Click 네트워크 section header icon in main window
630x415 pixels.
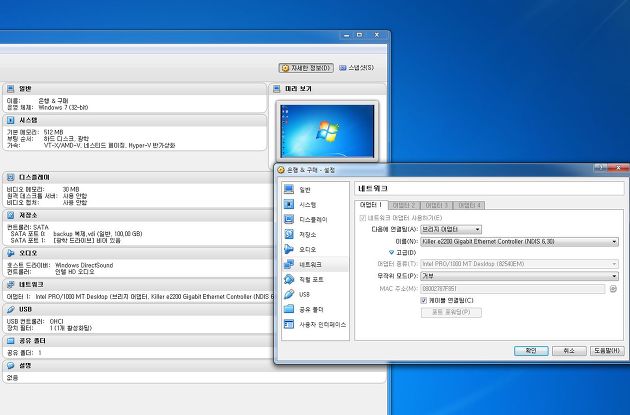pyautogui.click(x=10, y=284)
